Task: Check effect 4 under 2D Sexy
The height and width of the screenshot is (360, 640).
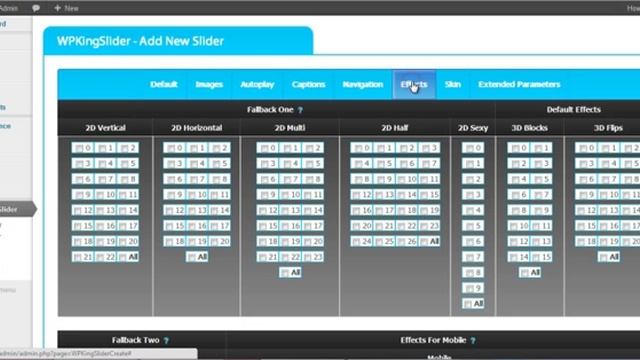Action: tap(470, 211)
